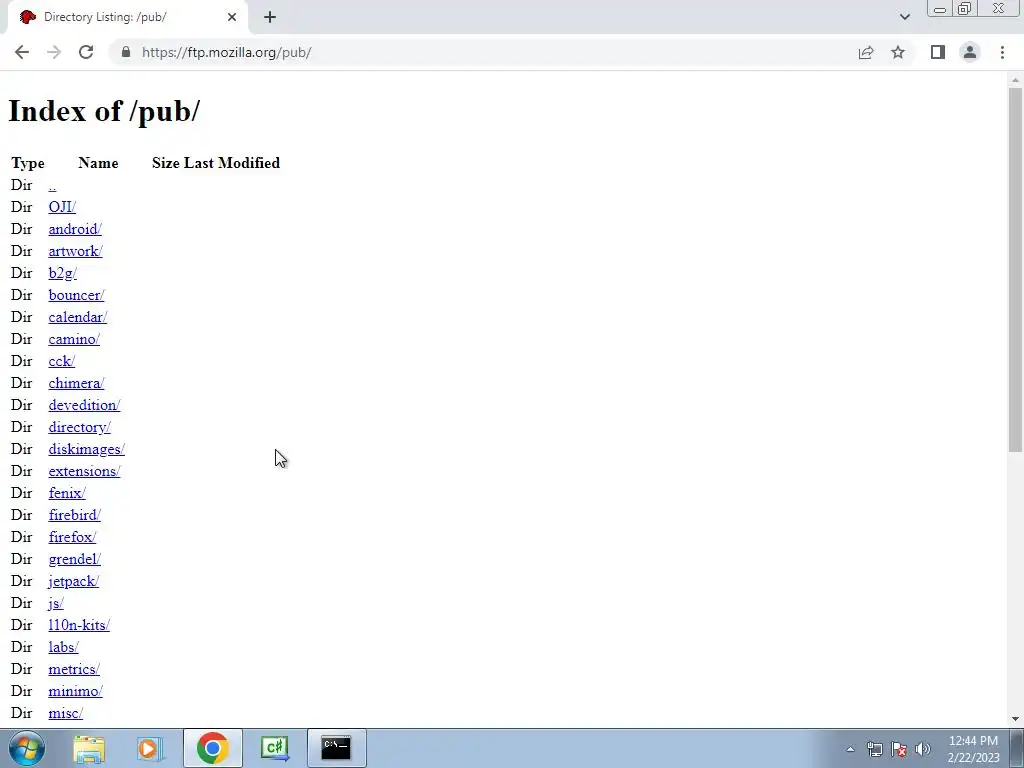Open the android/ directory
The image size is (1024, 768).
click(x=75, y=229)
